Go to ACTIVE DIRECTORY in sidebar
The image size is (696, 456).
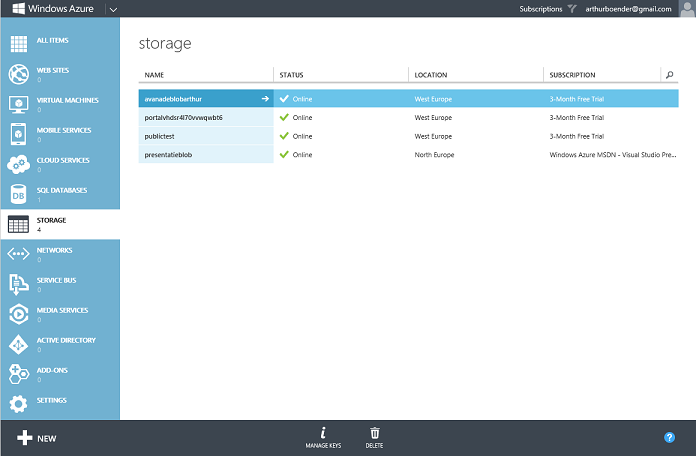click(x=66, y=341)
